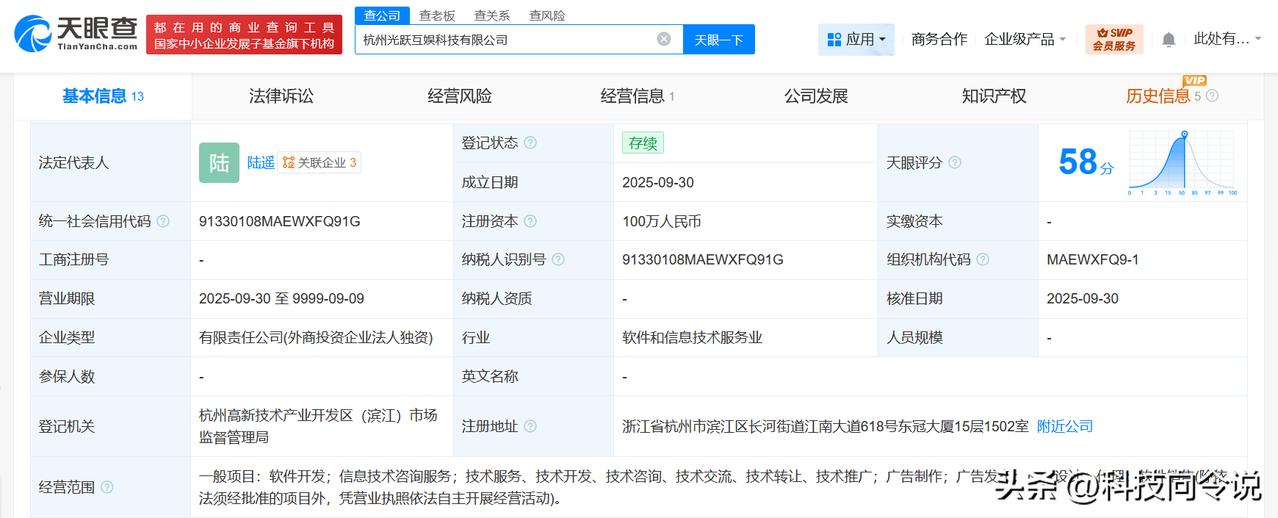The image size is (1278, 518).
Task: Switch to the 查风险 search tab
Action: point(547,15)
